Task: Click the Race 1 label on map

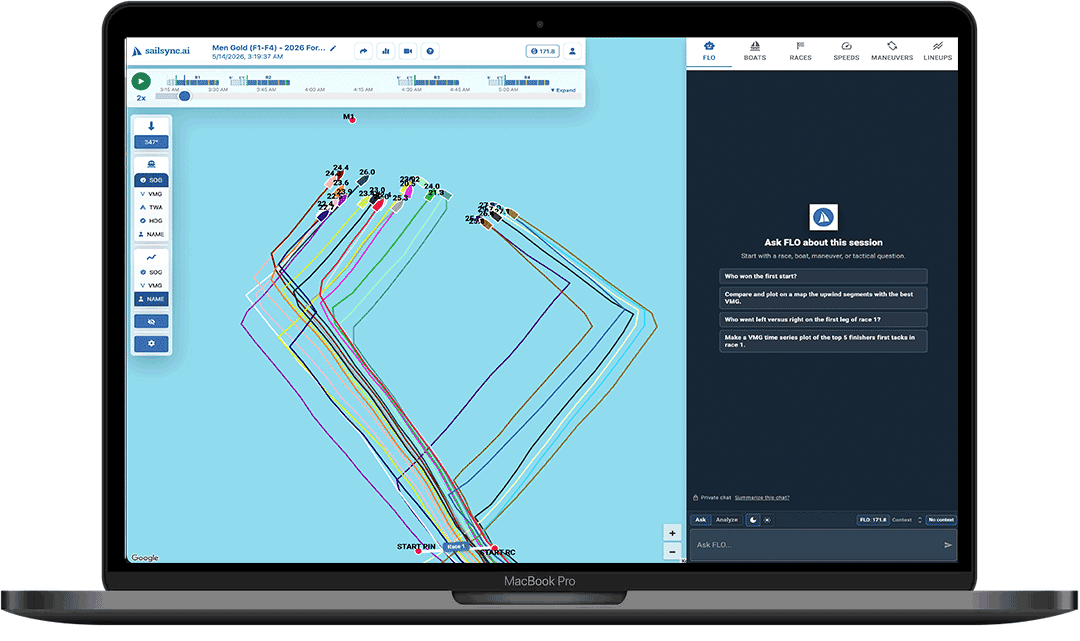Action: (x=454, y=547)
